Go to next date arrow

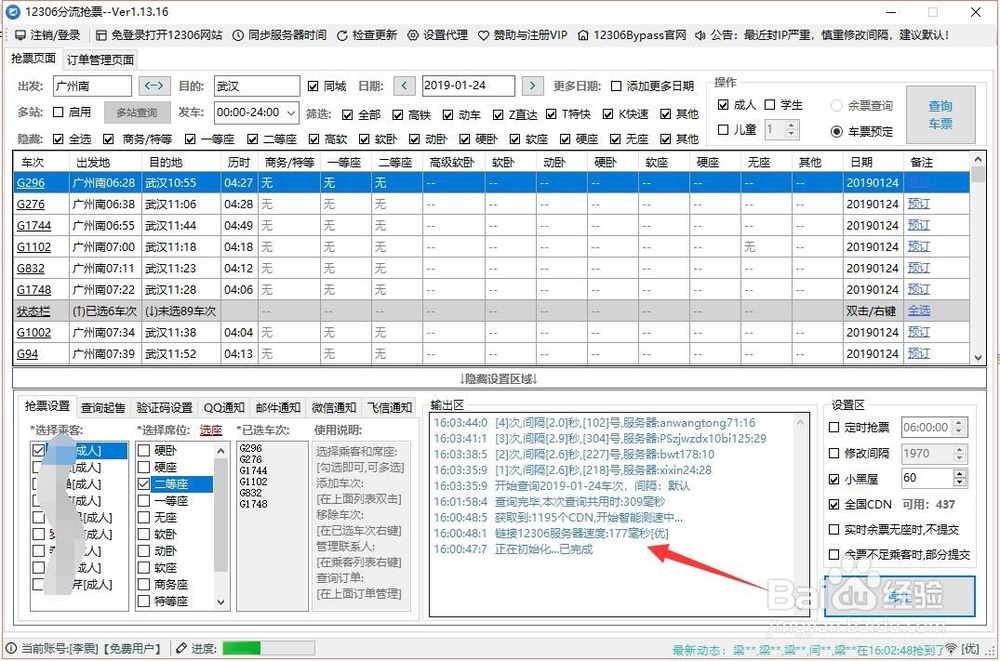533,85
